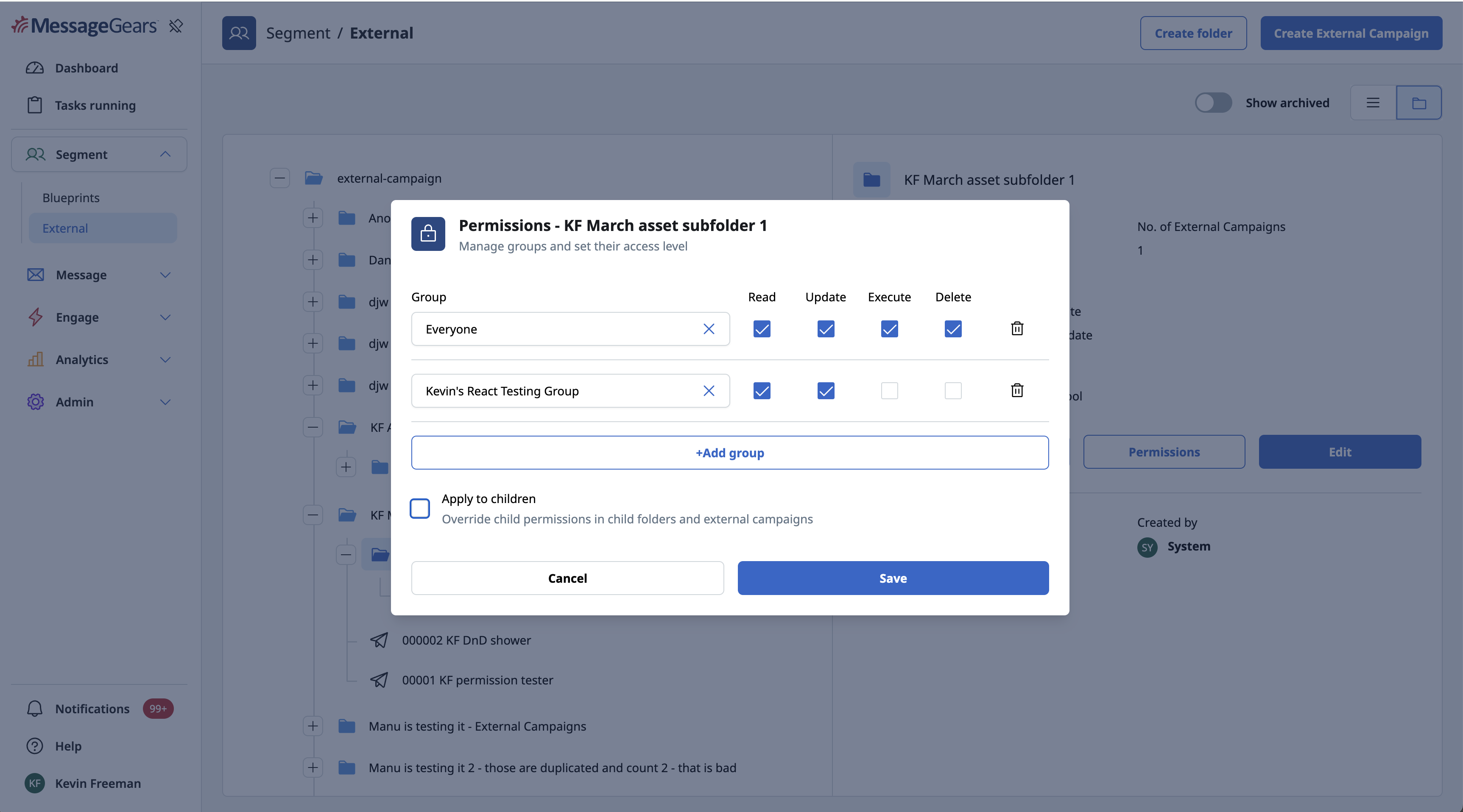Click the Tasks running clipboard icon
Image resolution: width=1463 pixels, height=812 pixels.
tap(35, 105)
